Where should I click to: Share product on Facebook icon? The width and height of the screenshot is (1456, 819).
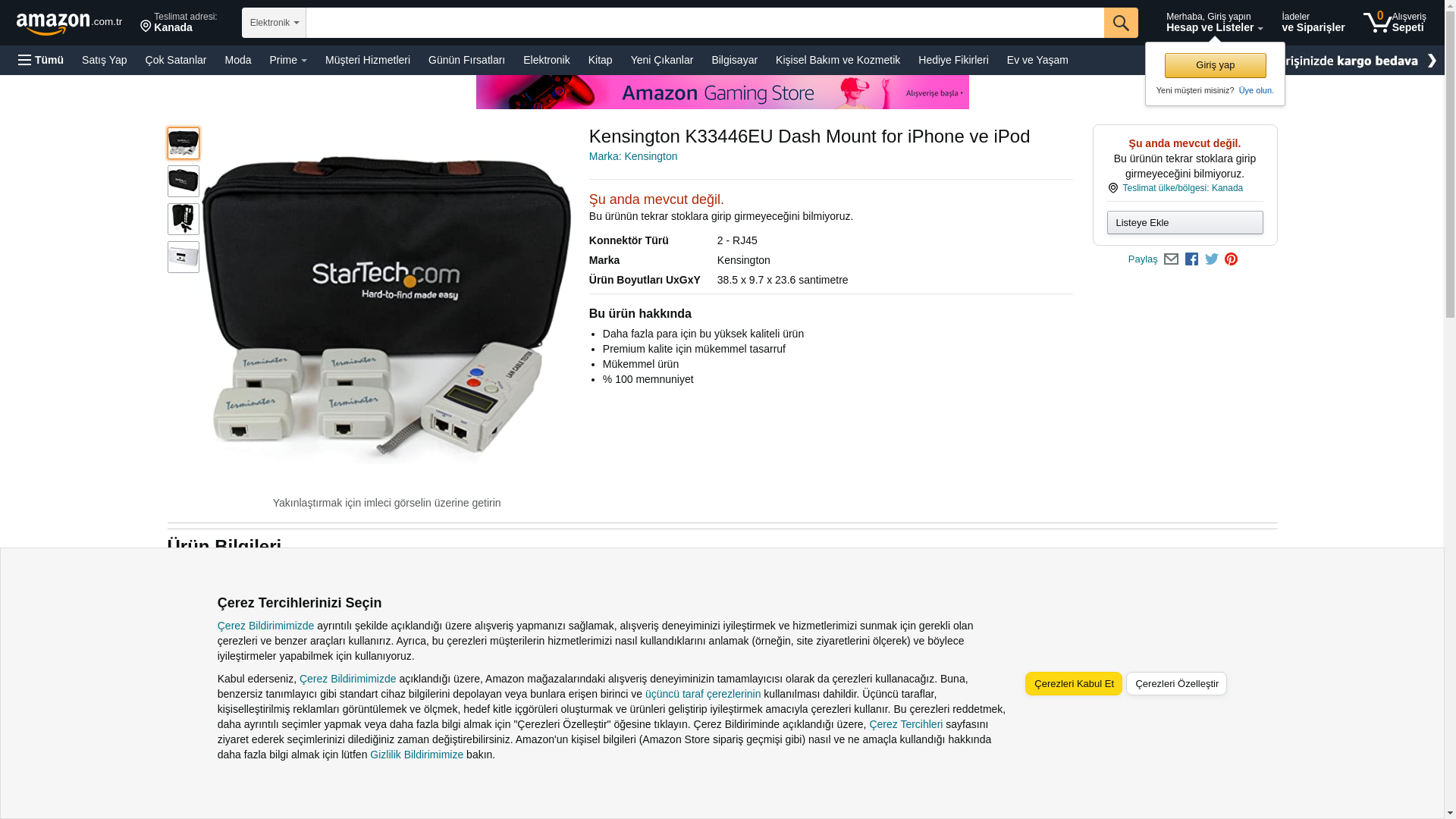[x=1191, y=259]
